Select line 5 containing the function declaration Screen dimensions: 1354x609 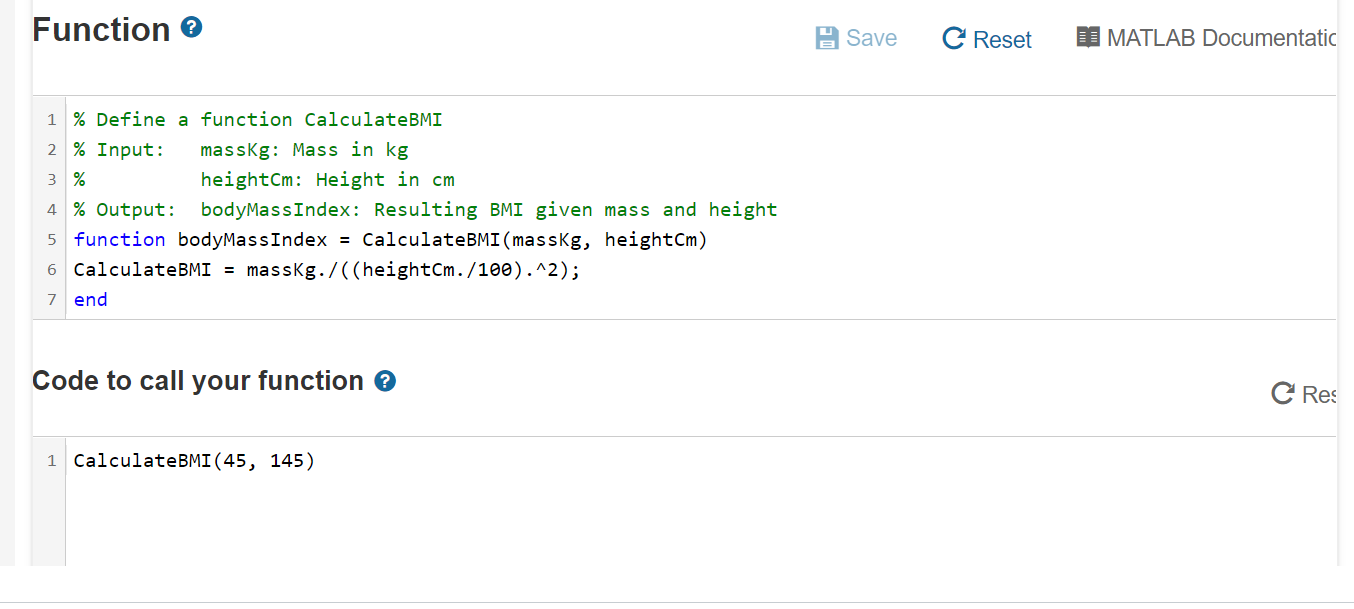point(388,239)
